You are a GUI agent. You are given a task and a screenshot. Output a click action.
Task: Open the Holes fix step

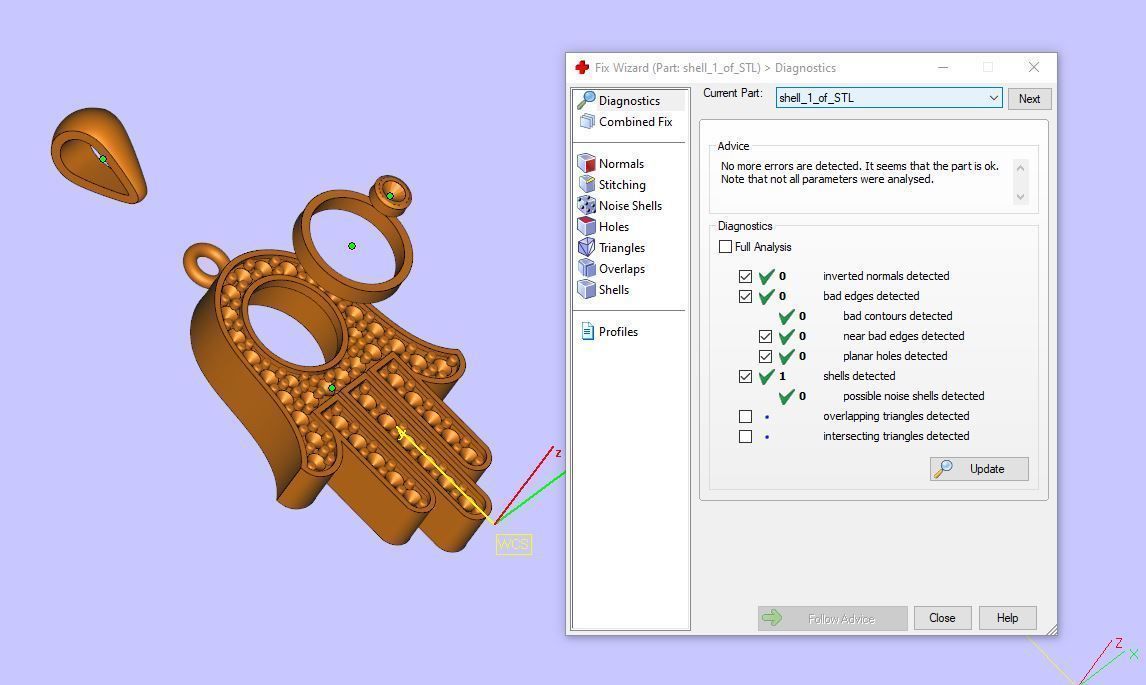[614, 227]
